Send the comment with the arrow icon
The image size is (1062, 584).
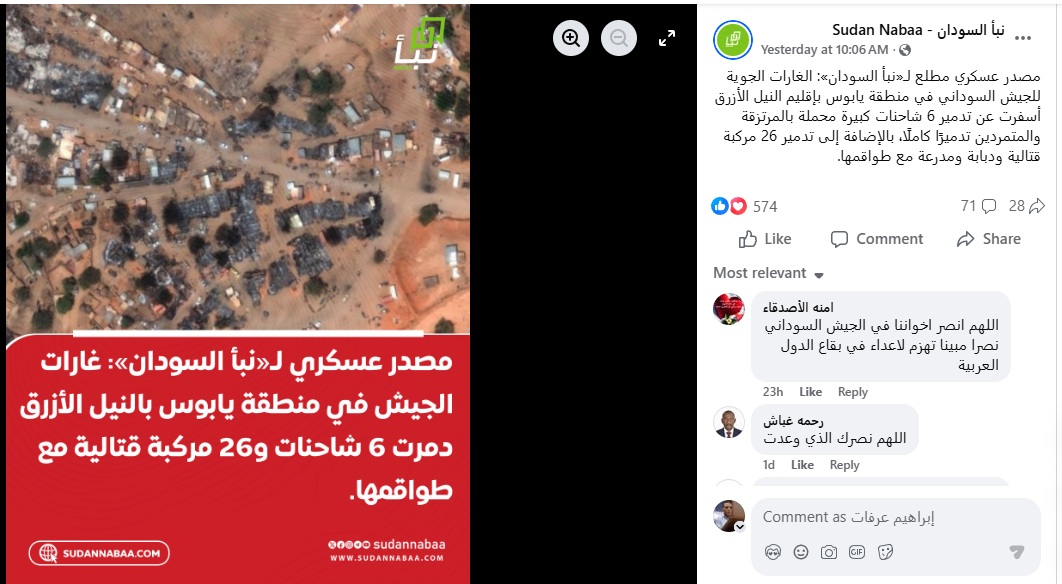pyautogui.click(x=1016, y=552)
